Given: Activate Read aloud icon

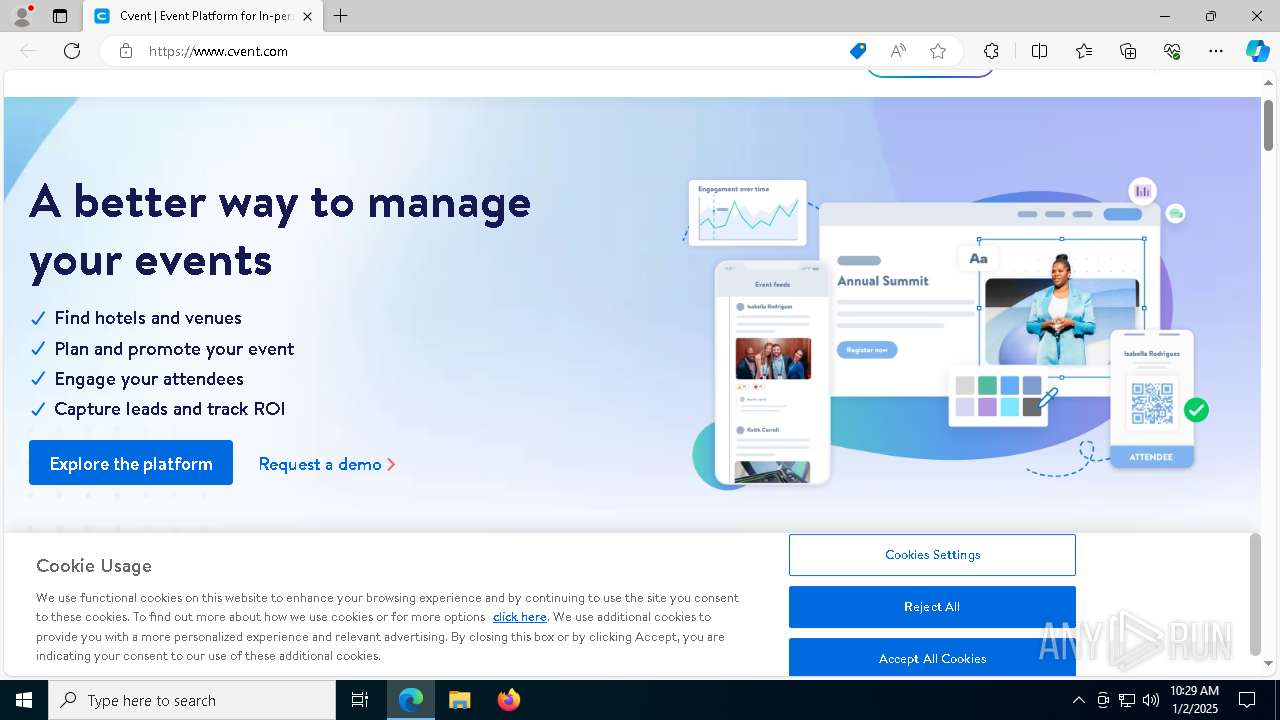Looking at the screenshot, I should coord(898,51).
